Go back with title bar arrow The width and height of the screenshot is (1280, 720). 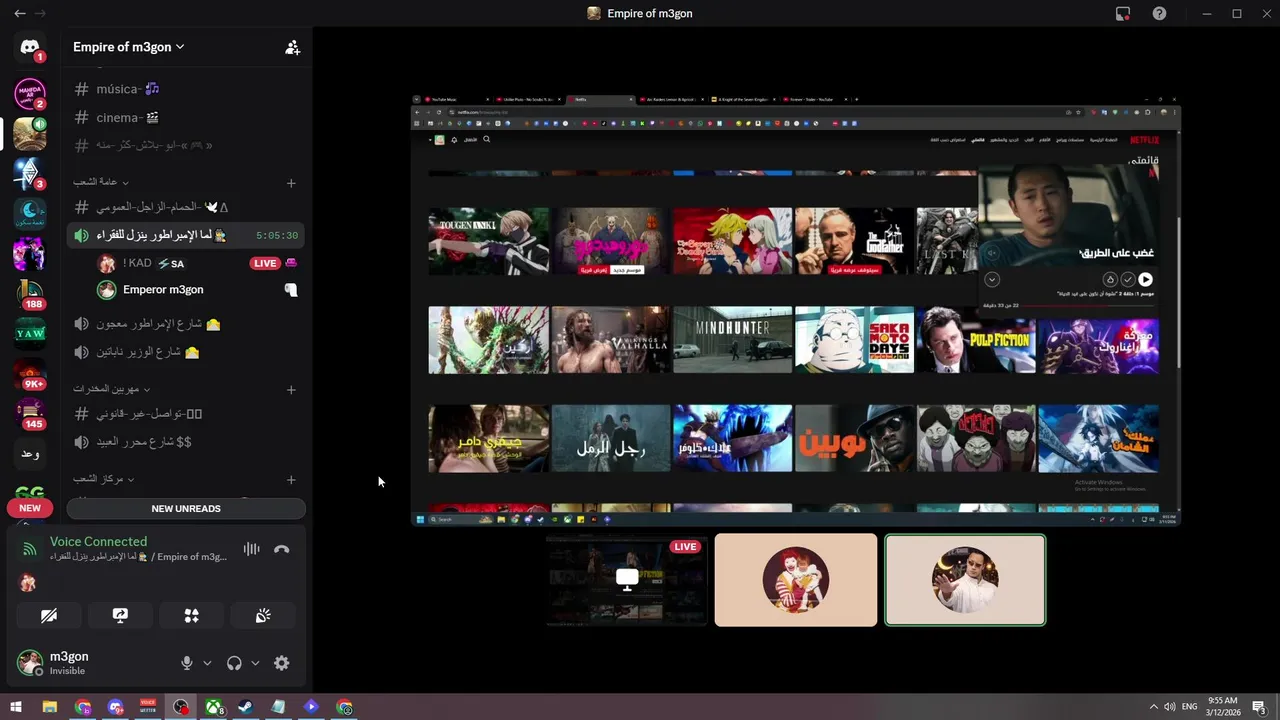[20, 14]
